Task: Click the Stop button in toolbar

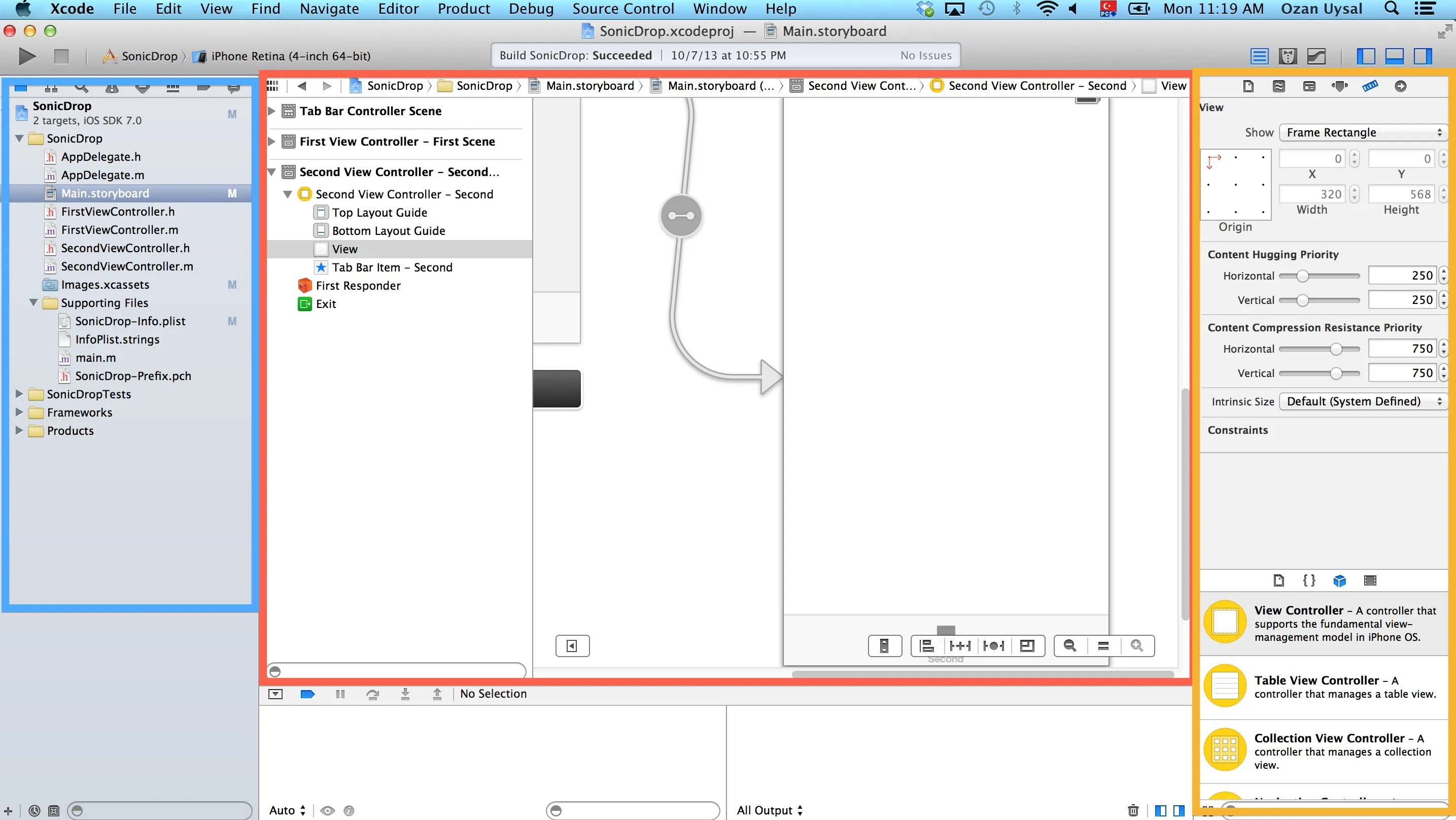Action: pyautogui.click(x=61, y=56)
